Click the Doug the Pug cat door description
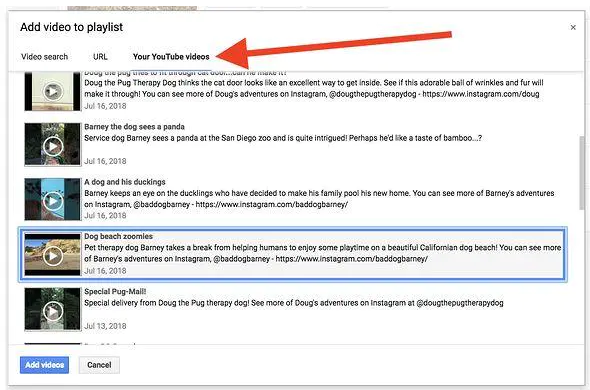 click(x=314, y=88)
